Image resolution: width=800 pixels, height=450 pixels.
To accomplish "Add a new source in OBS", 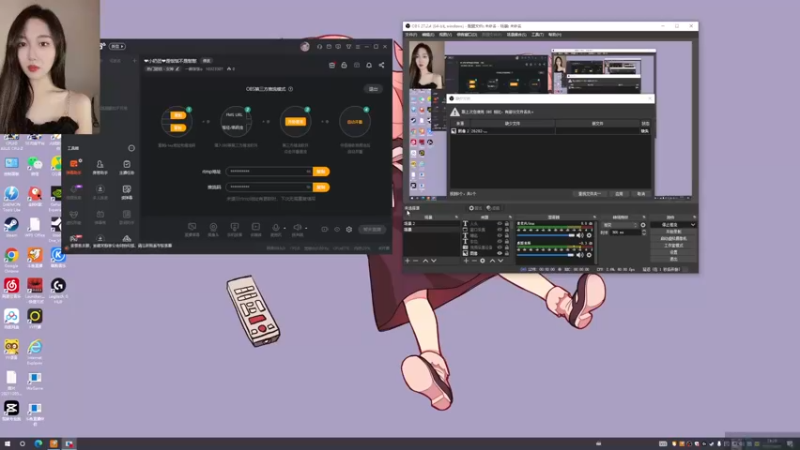I will coord(466,261).
